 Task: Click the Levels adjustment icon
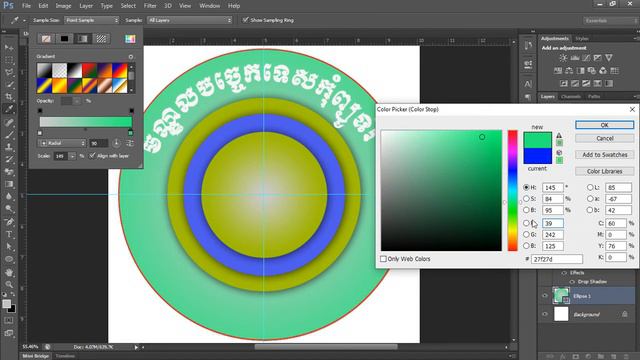click(575, 58)
